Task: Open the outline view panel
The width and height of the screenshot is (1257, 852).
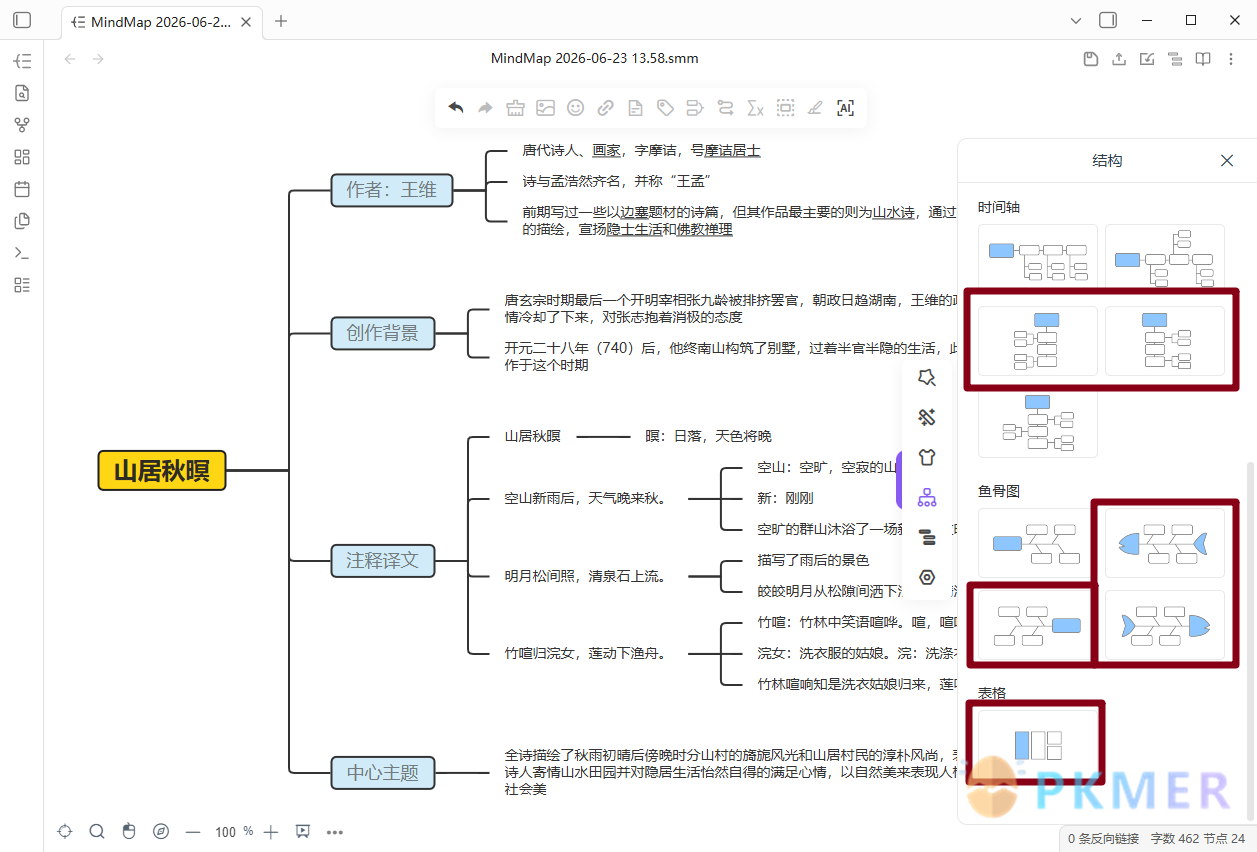Action: (x=927, y=537)
